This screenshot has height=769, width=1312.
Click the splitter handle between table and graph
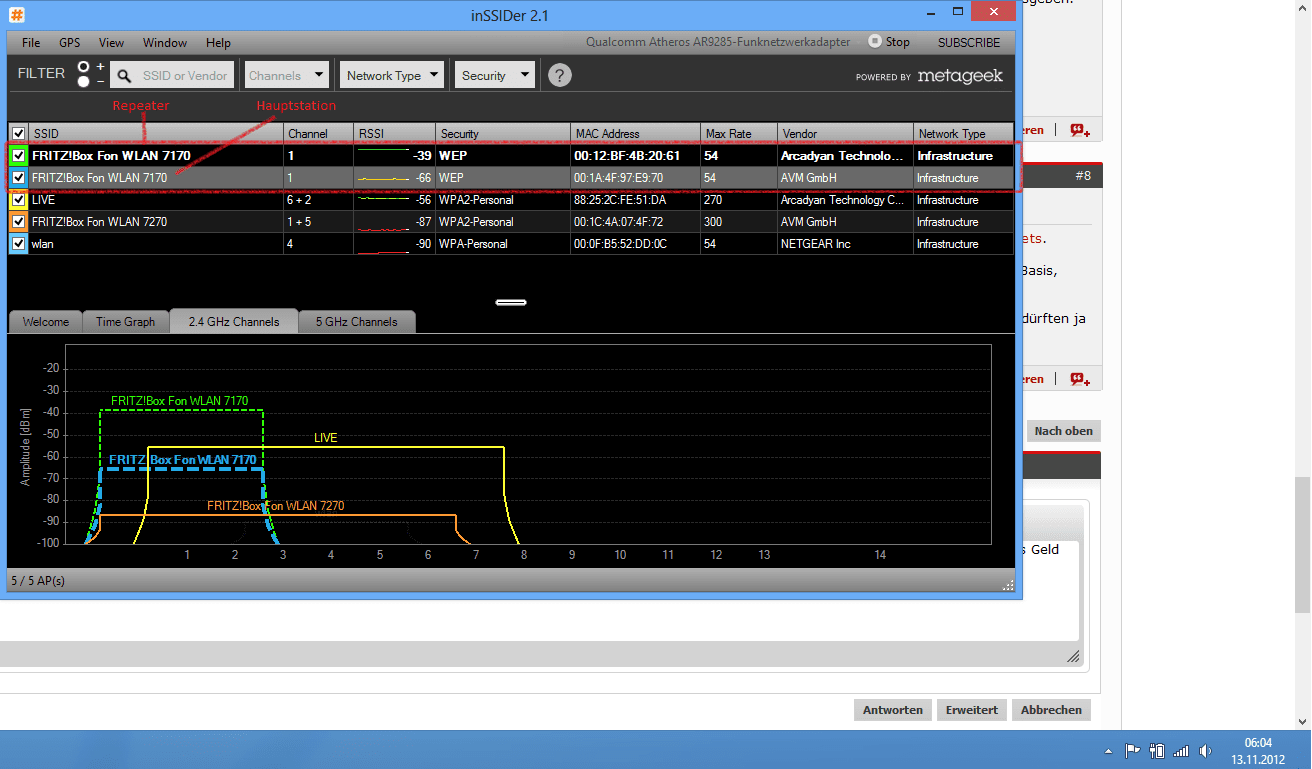pos(511,302)
